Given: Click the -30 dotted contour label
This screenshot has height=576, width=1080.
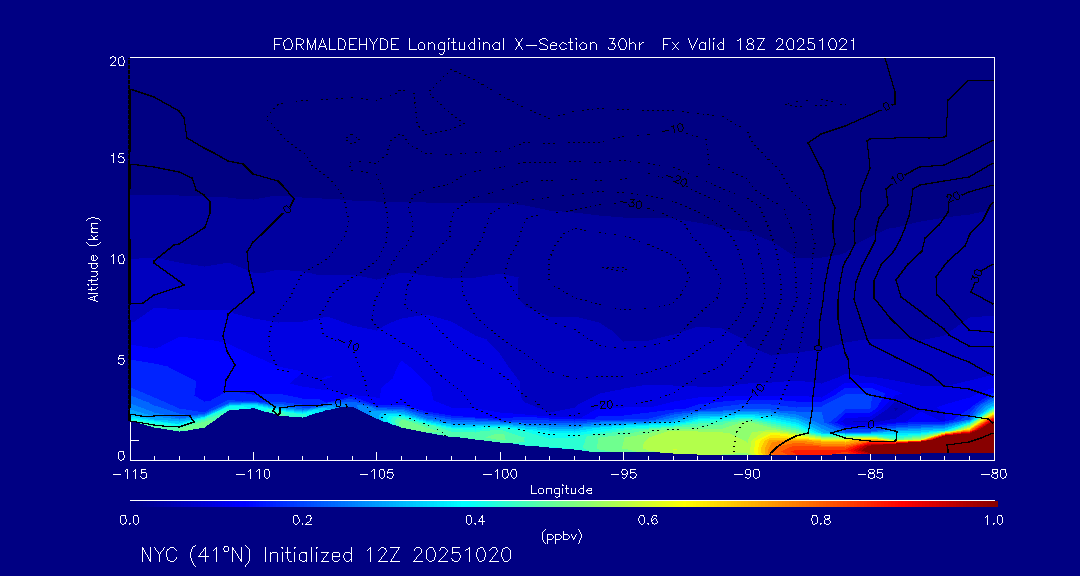Looking at the screenshot, I should tap(633, 205).
